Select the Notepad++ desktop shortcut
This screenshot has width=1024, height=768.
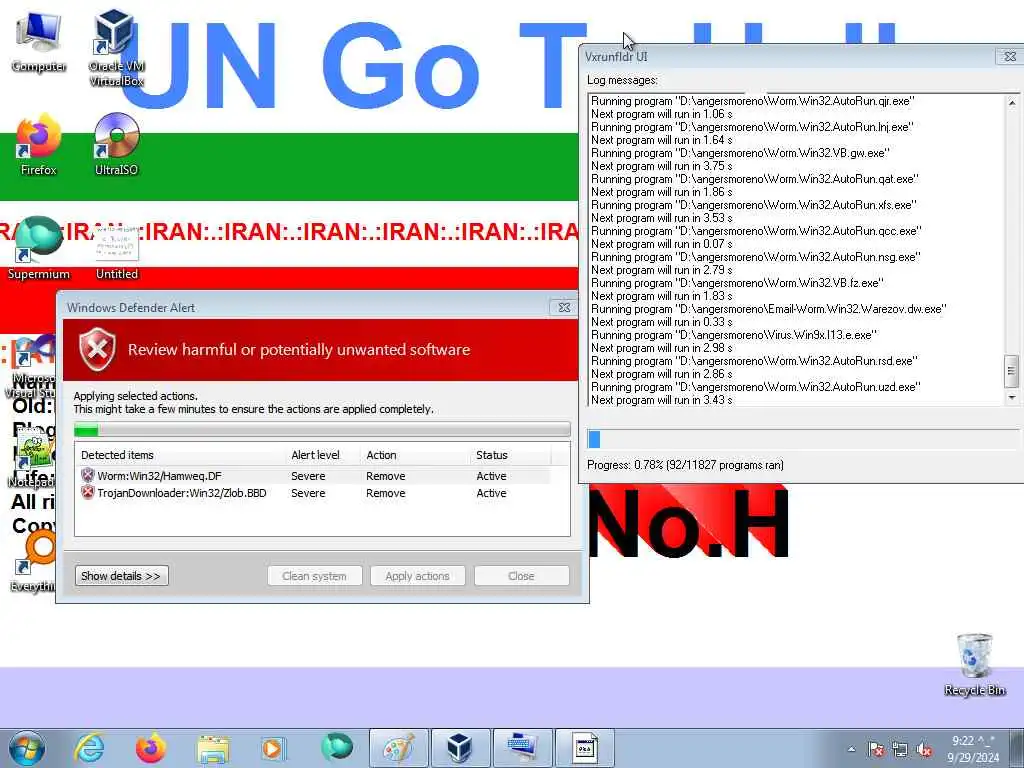[x=31, y=460]
